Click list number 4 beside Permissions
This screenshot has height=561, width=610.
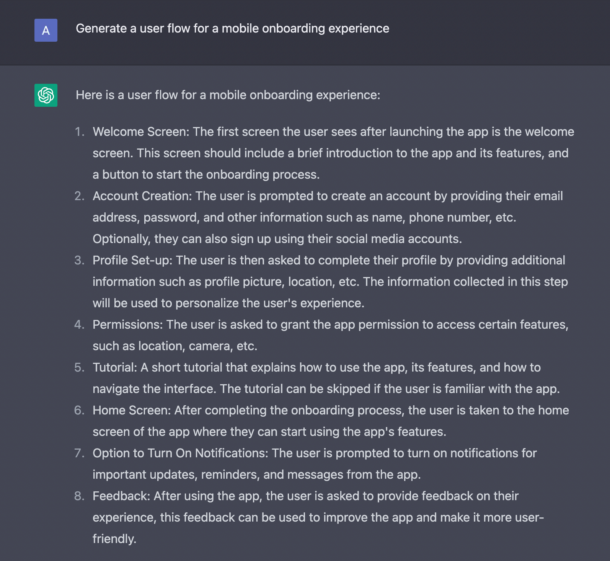pos(79,327)
